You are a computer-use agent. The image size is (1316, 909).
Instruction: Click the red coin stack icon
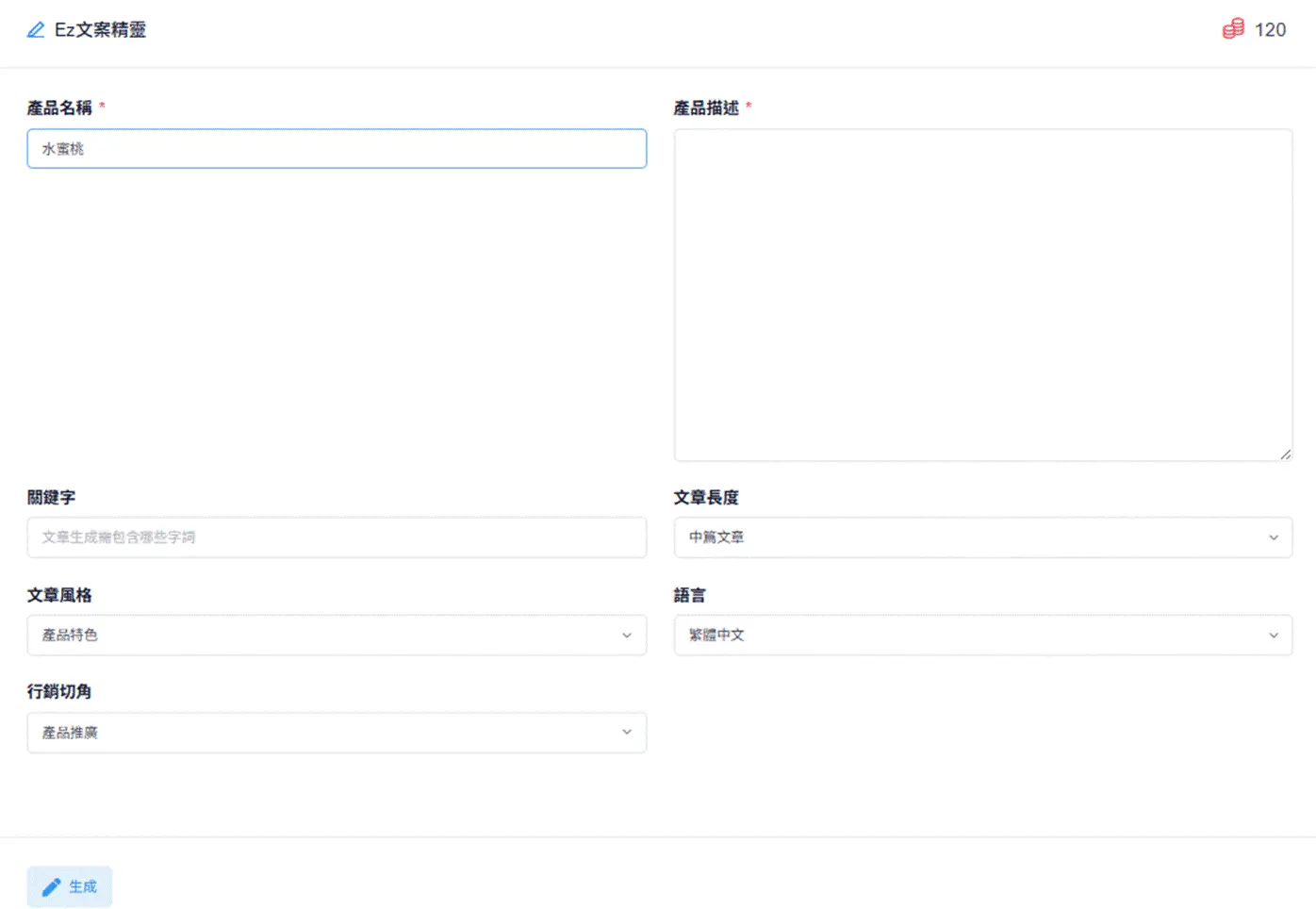[1233, 29]
